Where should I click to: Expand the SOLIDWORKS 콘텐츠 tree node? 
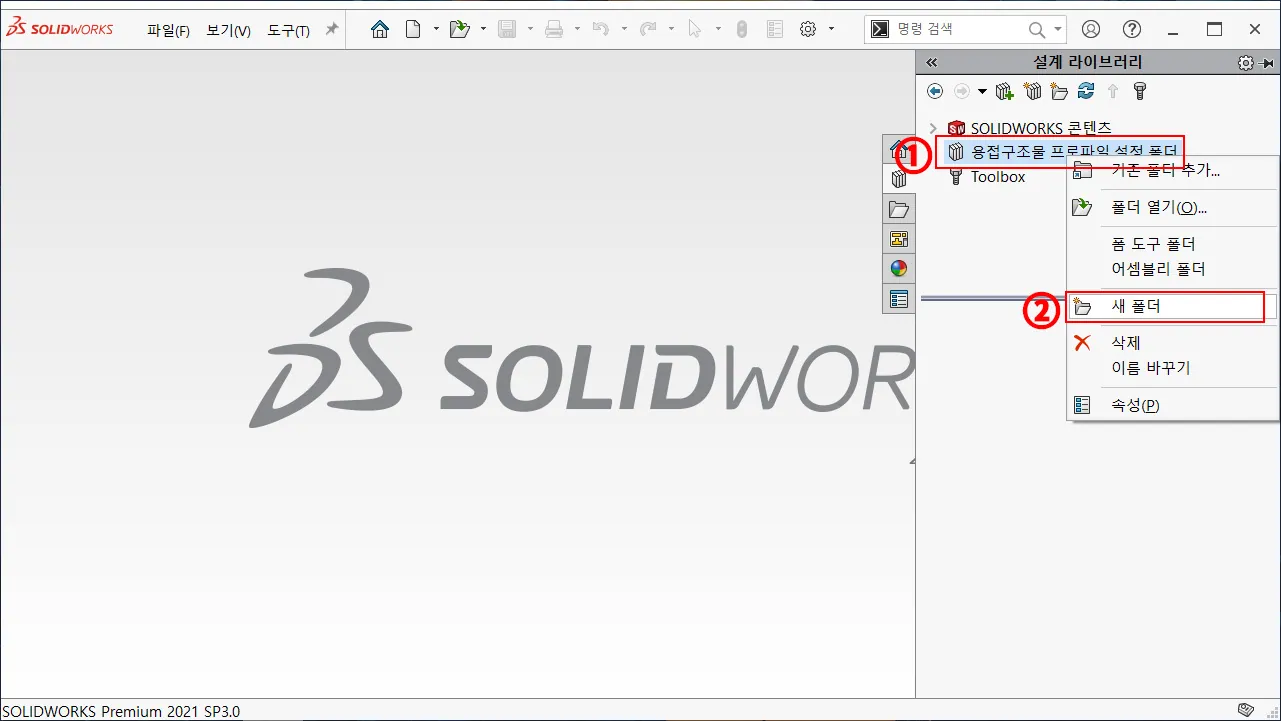tap(933, 128)
